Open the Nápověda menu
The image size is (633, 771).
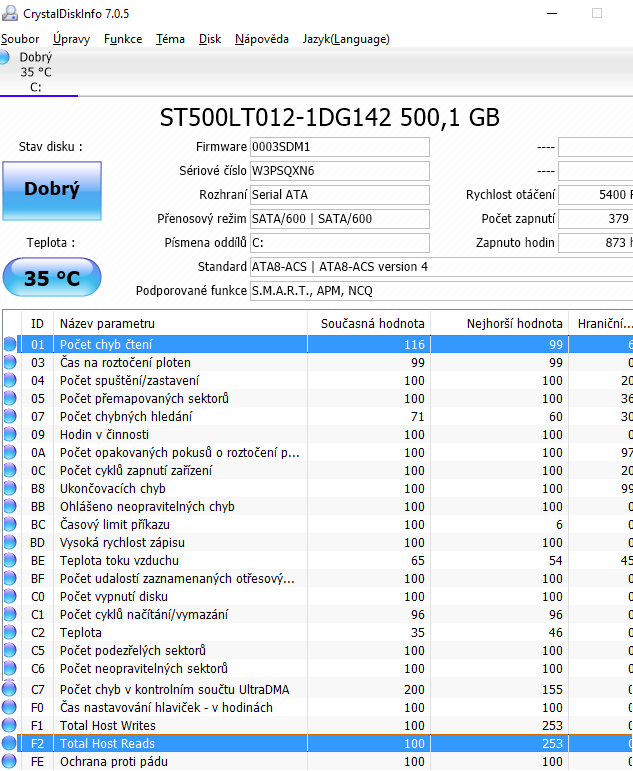point(262,39)
